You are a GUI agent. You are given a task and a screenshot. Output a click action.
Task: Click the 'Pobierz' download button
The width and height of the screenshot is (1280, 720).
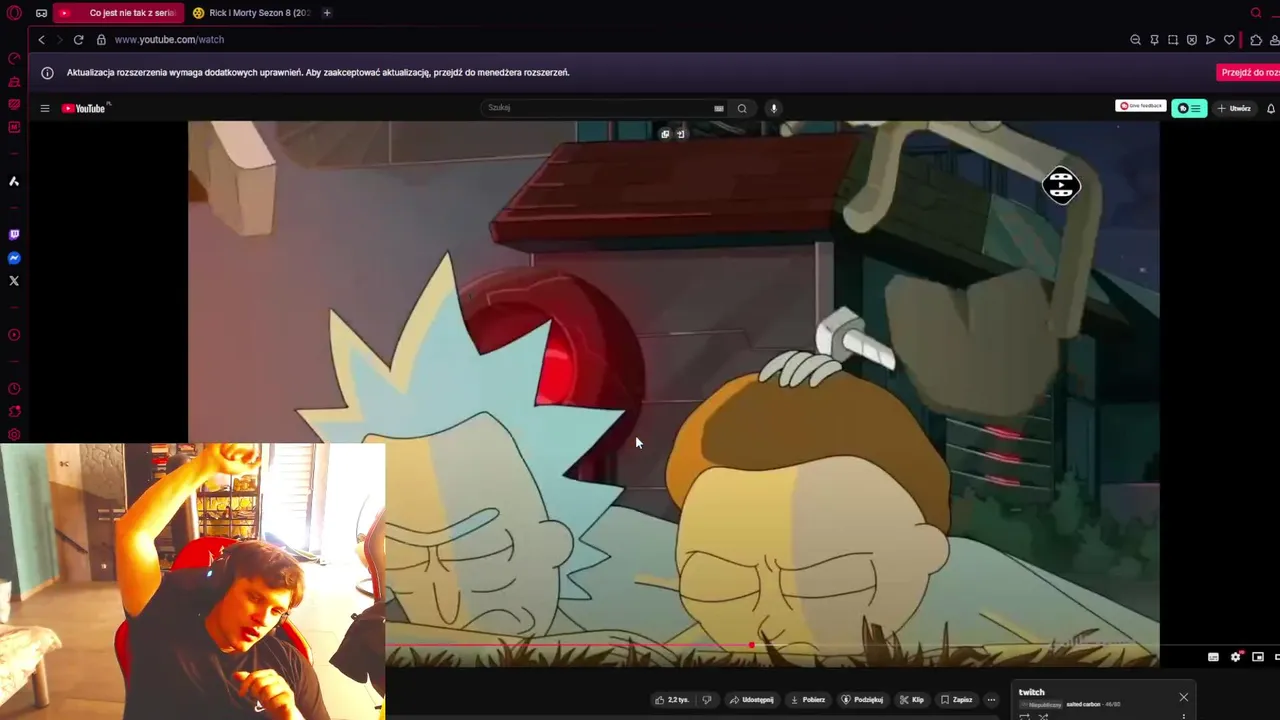pyautogui.click(x=808, y=700)
